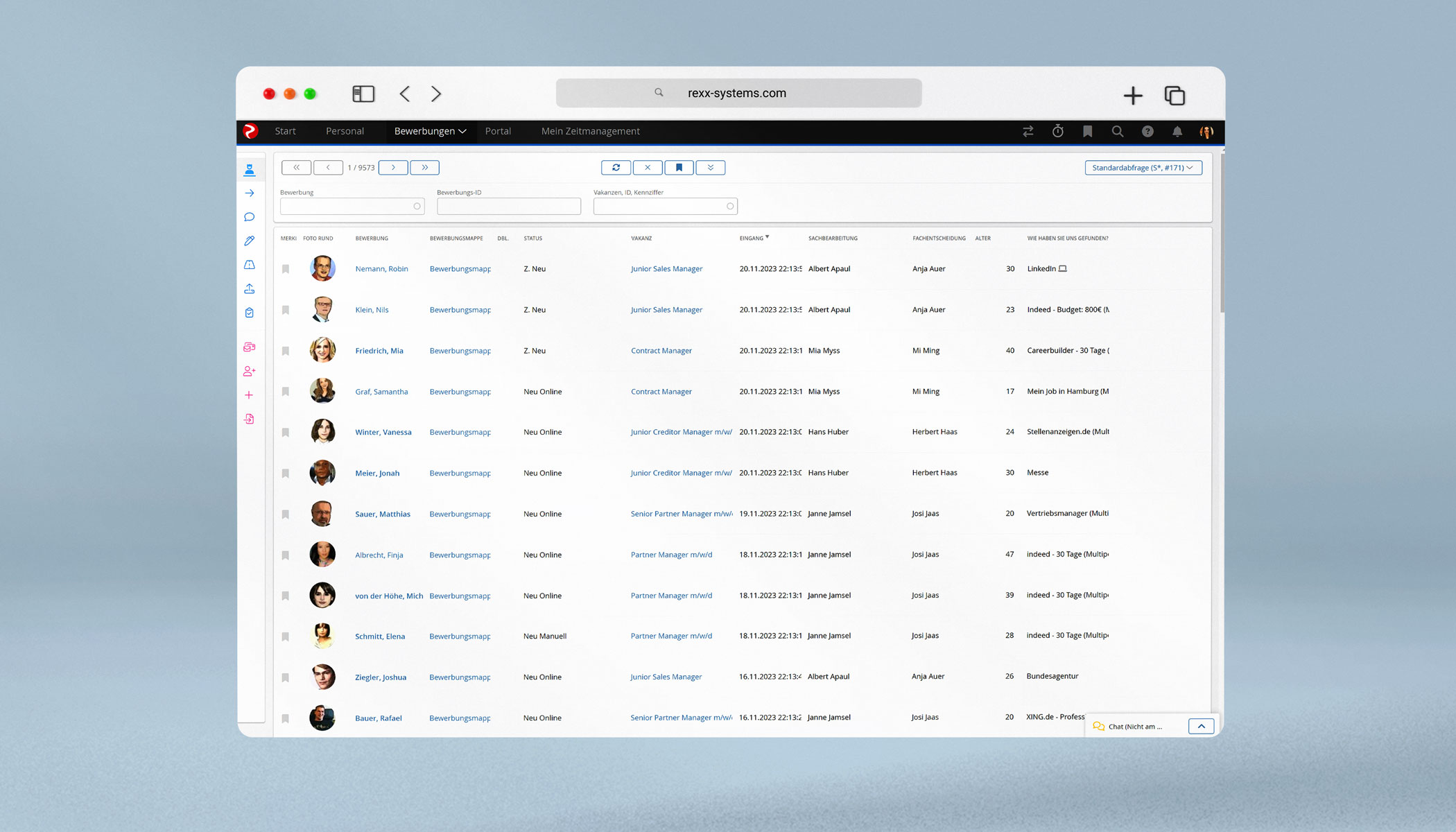The width and height of the screenshot is (1456, 832).
Task: Open the clipboard checklist icon in the sidebar
Action: [x=250, y=312]
